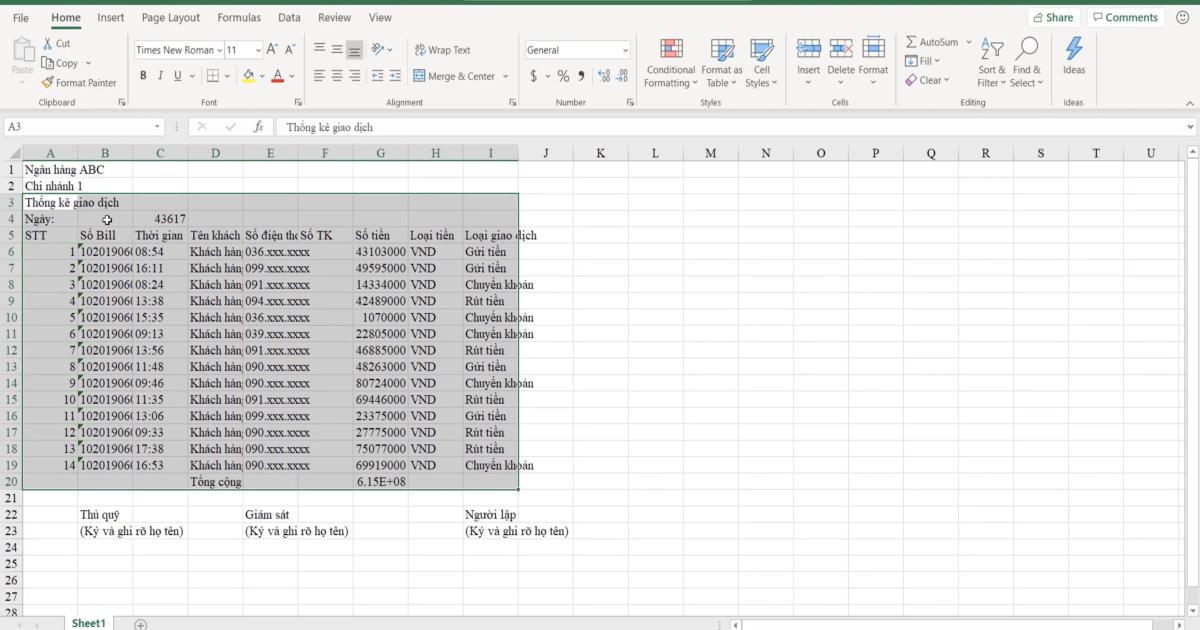Toggle underline formatting

(x=176, y=75)
